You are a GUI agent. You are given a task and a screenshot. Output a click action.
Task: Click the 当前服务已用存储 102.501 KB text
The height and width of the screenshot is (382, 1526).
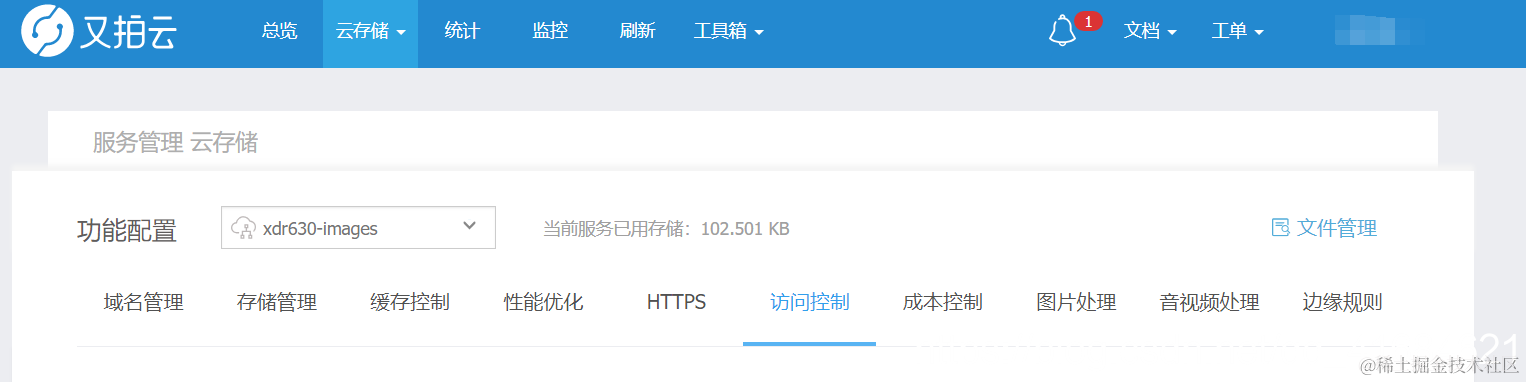tap(666, 229)
